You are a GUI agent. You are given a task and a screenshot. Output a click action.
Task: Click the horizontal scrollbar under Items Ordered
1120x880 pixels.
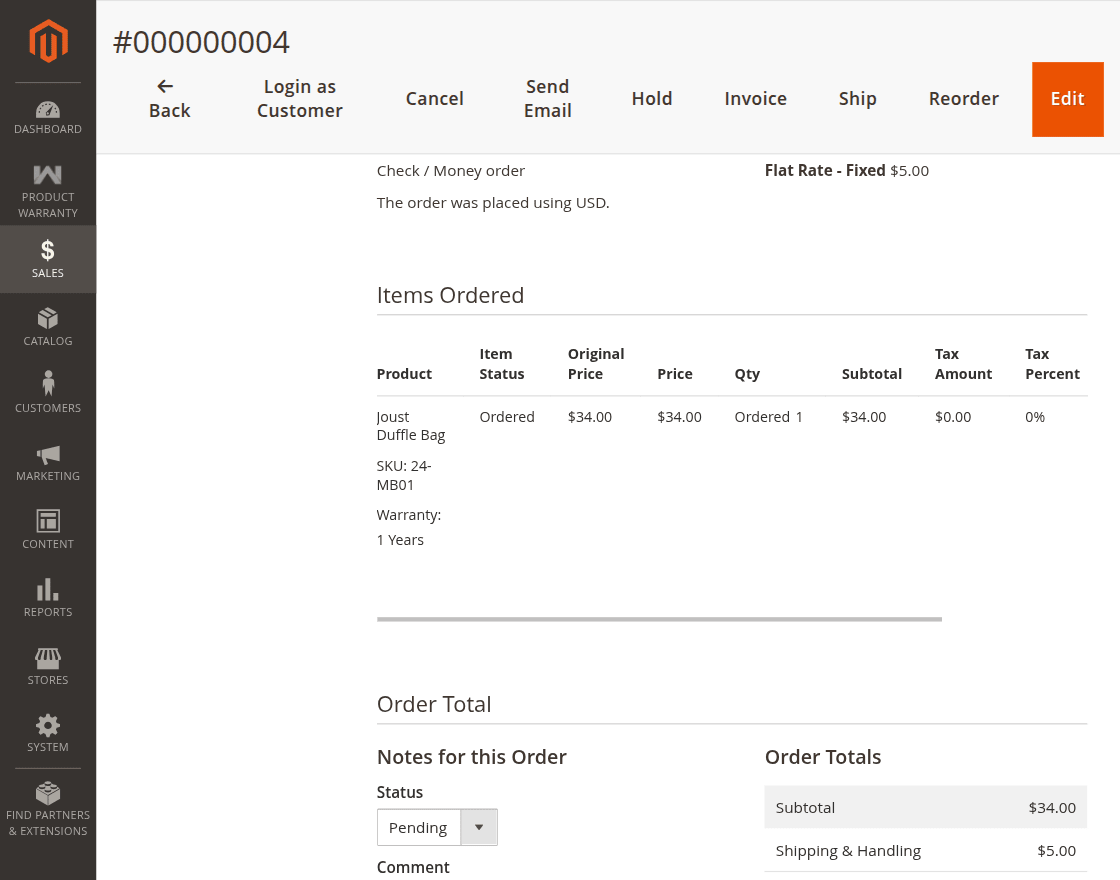(x=658, y=619)
